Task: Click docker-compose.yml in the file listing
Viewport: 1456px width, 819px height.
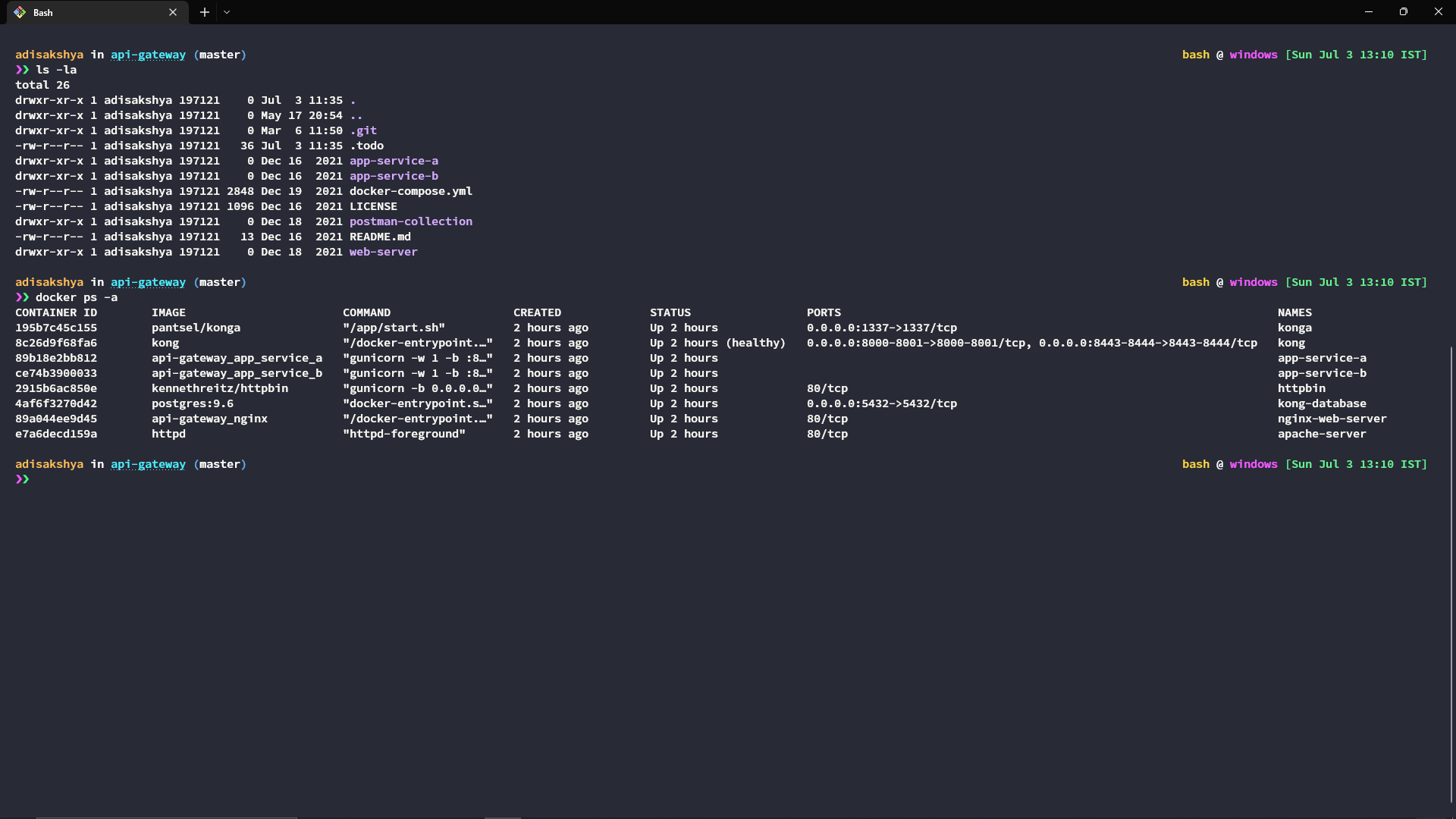Action: tap(410, 191)
